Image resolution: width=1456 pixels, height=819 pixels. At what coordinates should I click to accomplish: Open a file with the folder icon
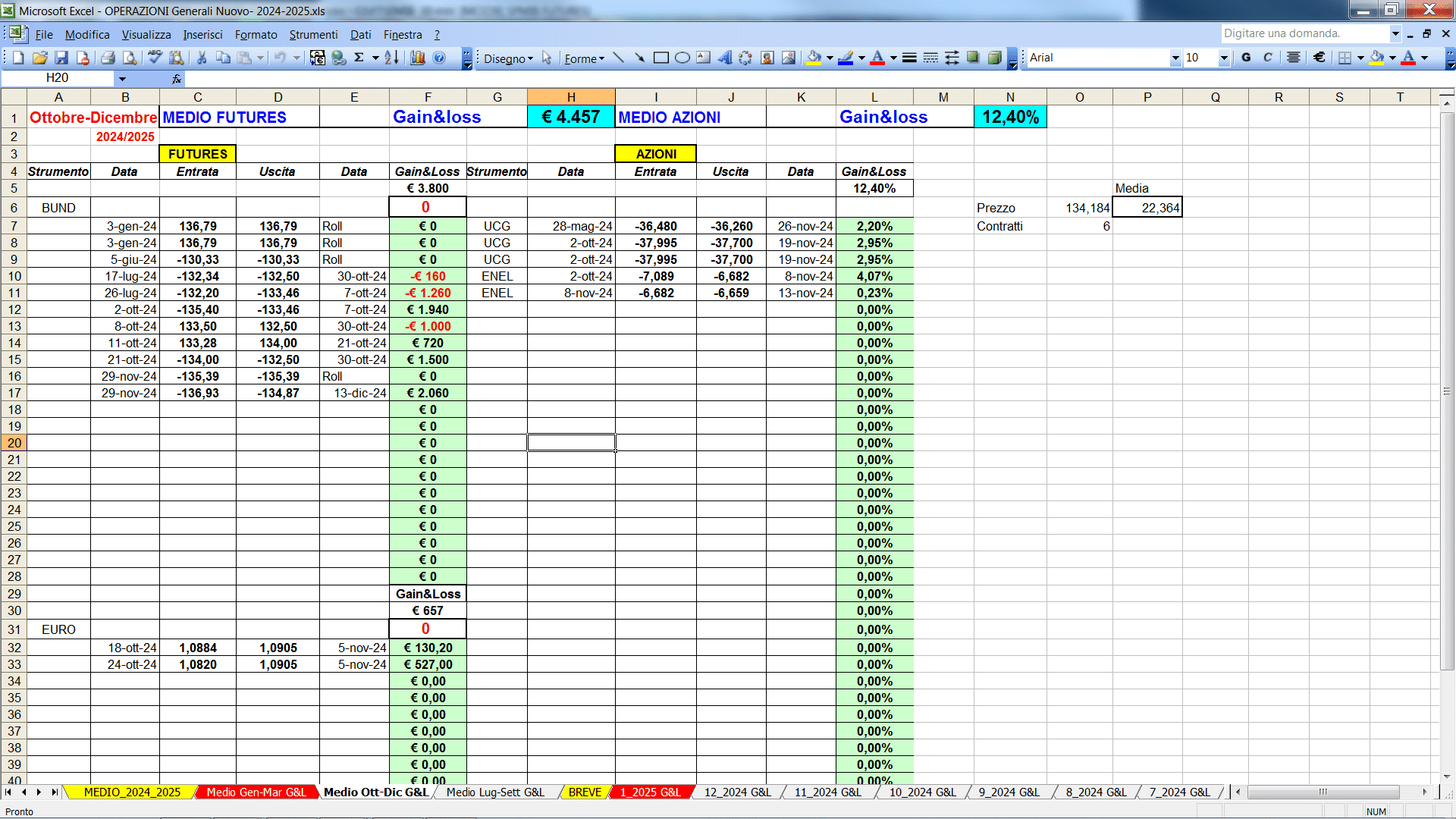point(40,58)
